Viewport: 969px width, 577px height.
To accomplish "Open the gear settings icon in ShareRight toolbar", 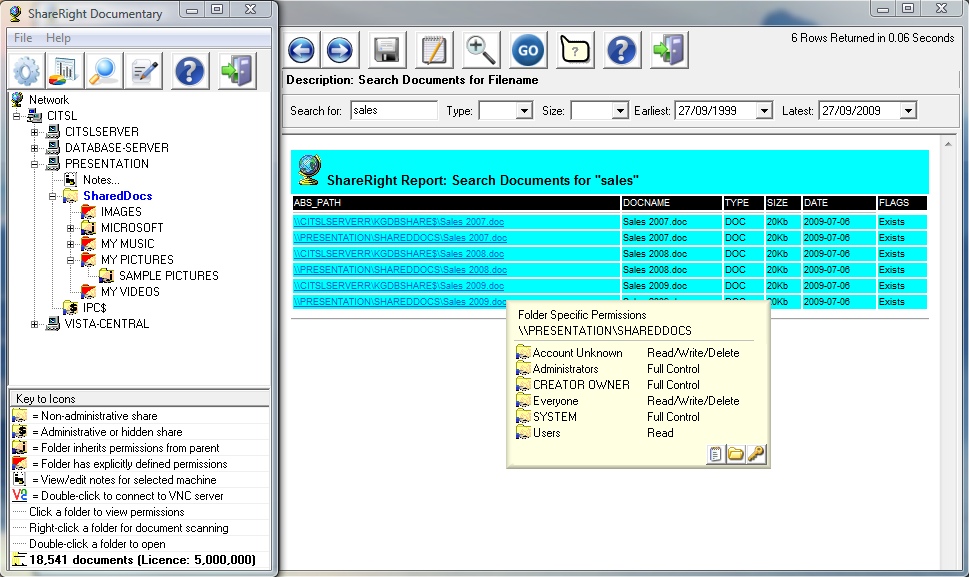I will pyautogui.click(x=26, y=71).
